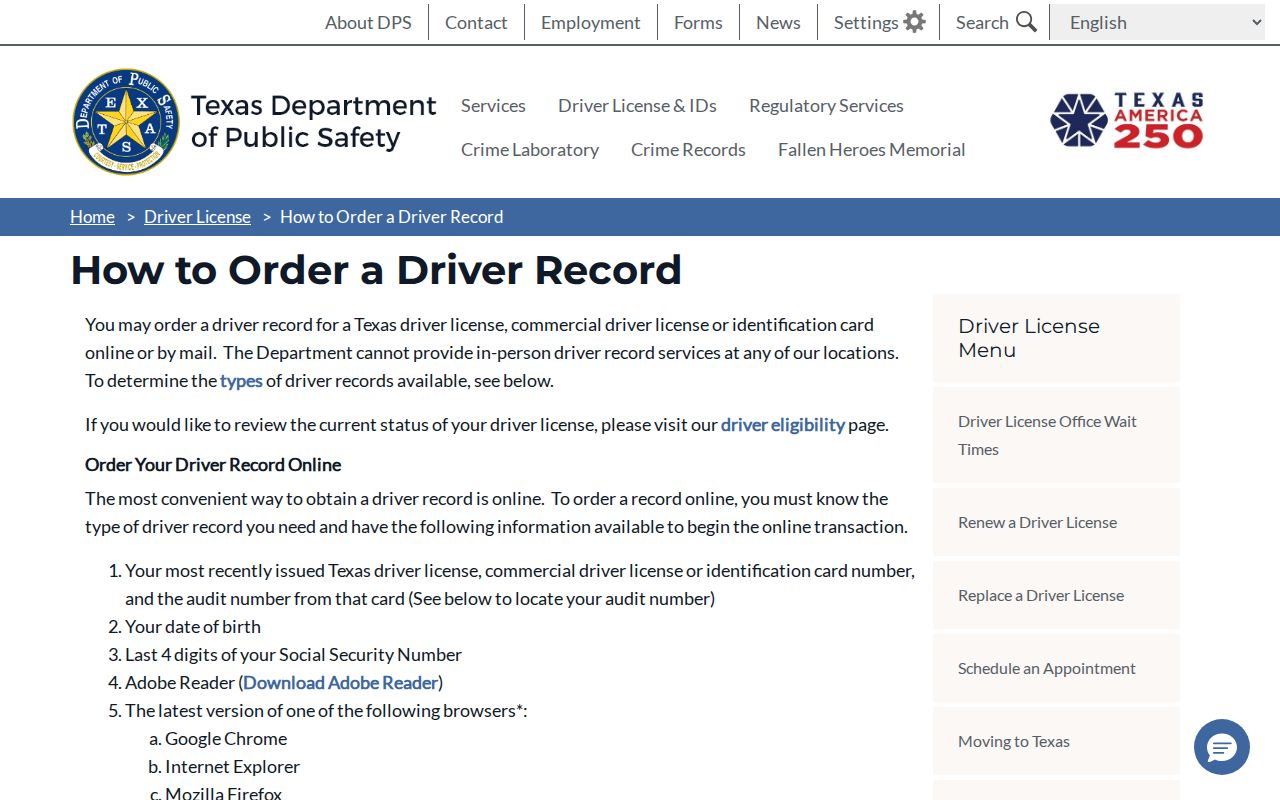Open the Crime Laboratory menu

[x=530, y=149]
